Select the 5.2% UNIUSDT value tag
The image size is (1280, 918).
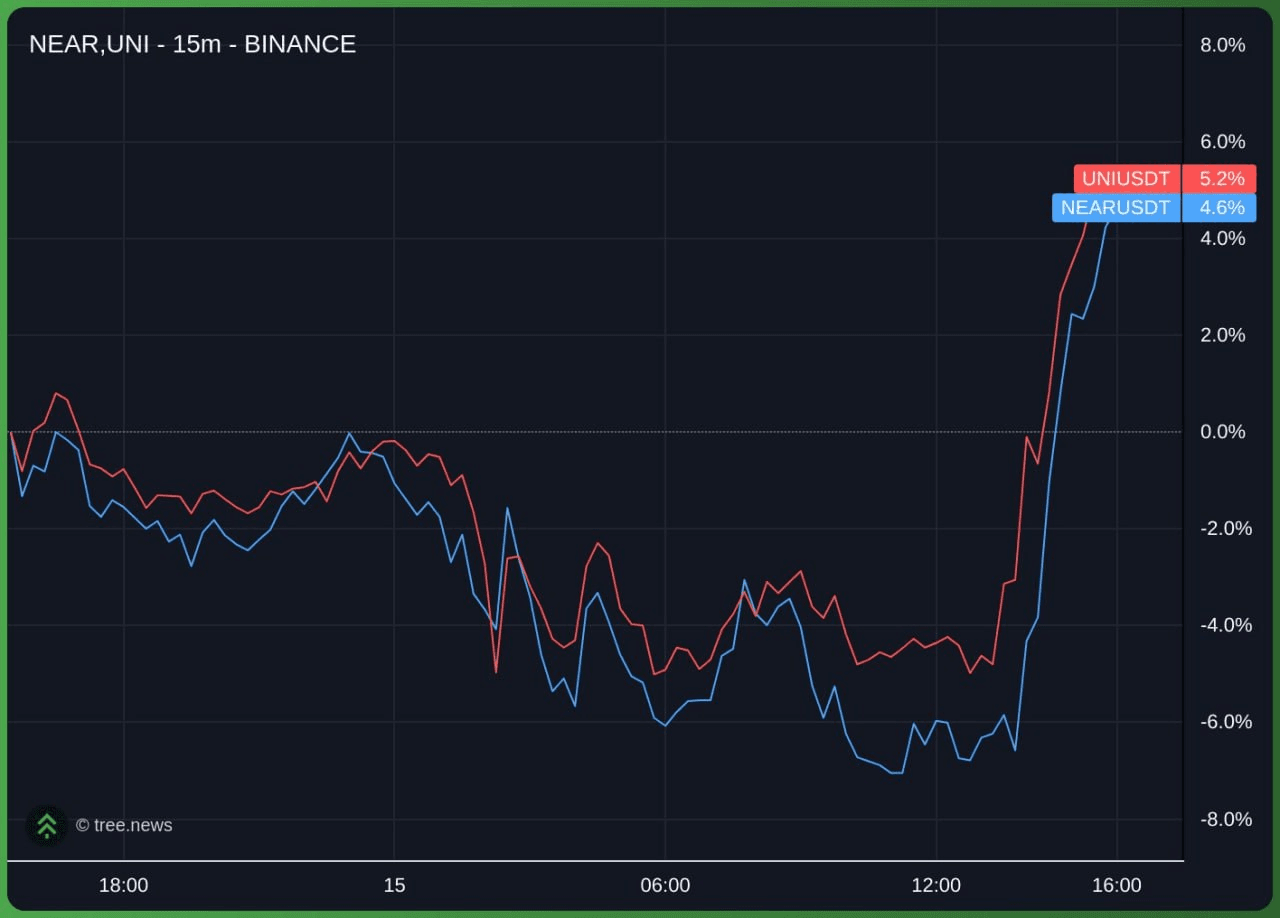1220,179
